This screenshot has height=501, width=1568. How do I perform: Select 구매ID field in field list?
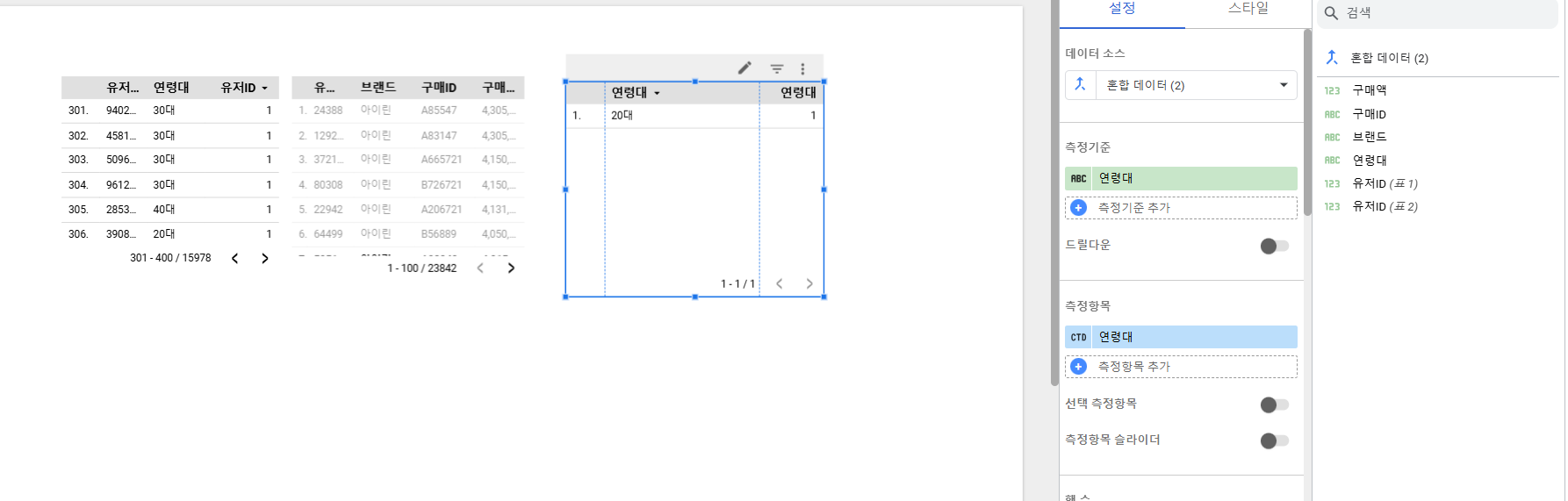(x=1369, y=114)
